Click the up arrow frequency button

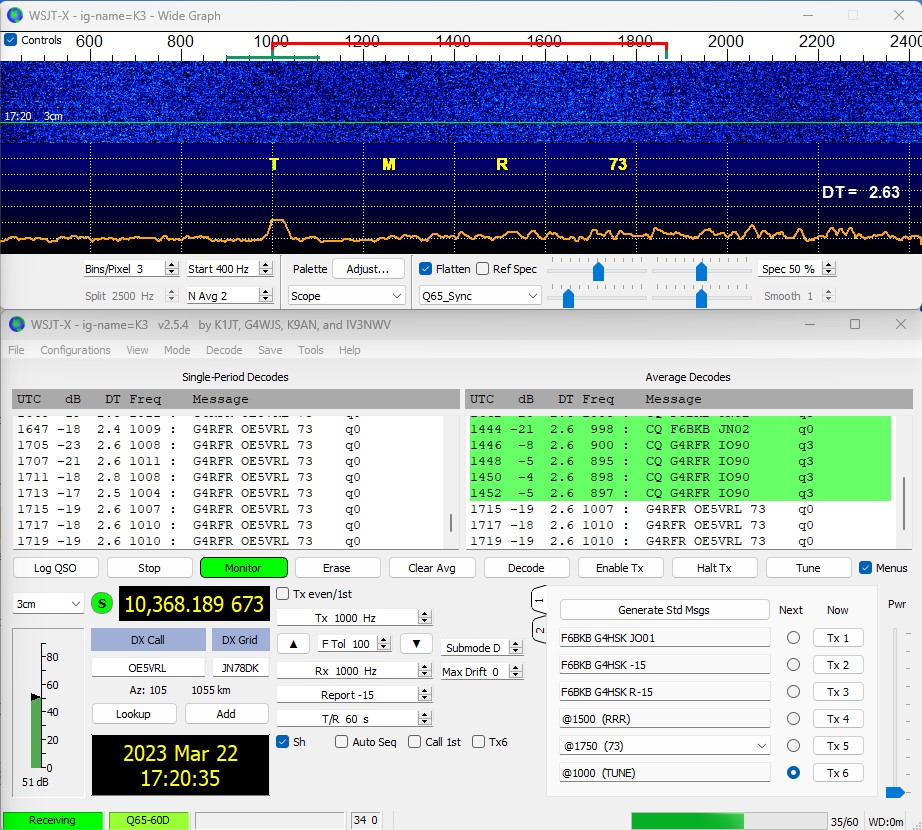[x=293, y=643]
